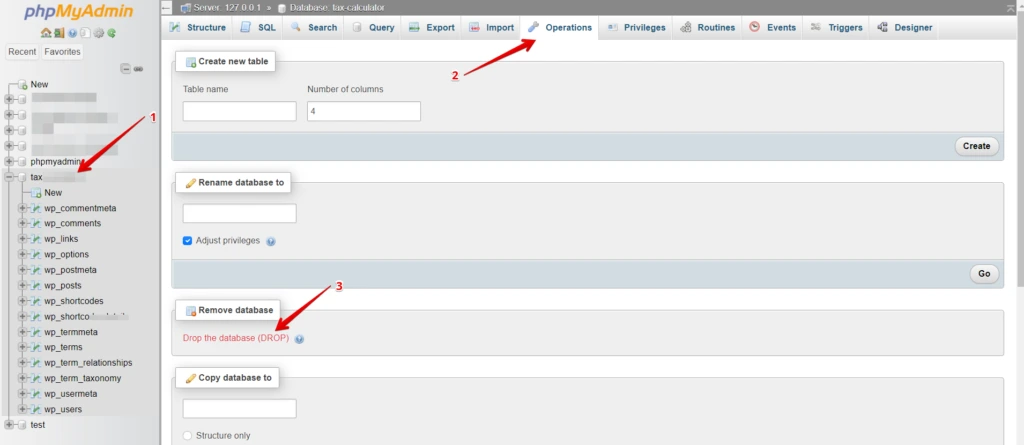1024x445 pixels.
Task: Open the SQL tab
Action: [x=258, y=27]
